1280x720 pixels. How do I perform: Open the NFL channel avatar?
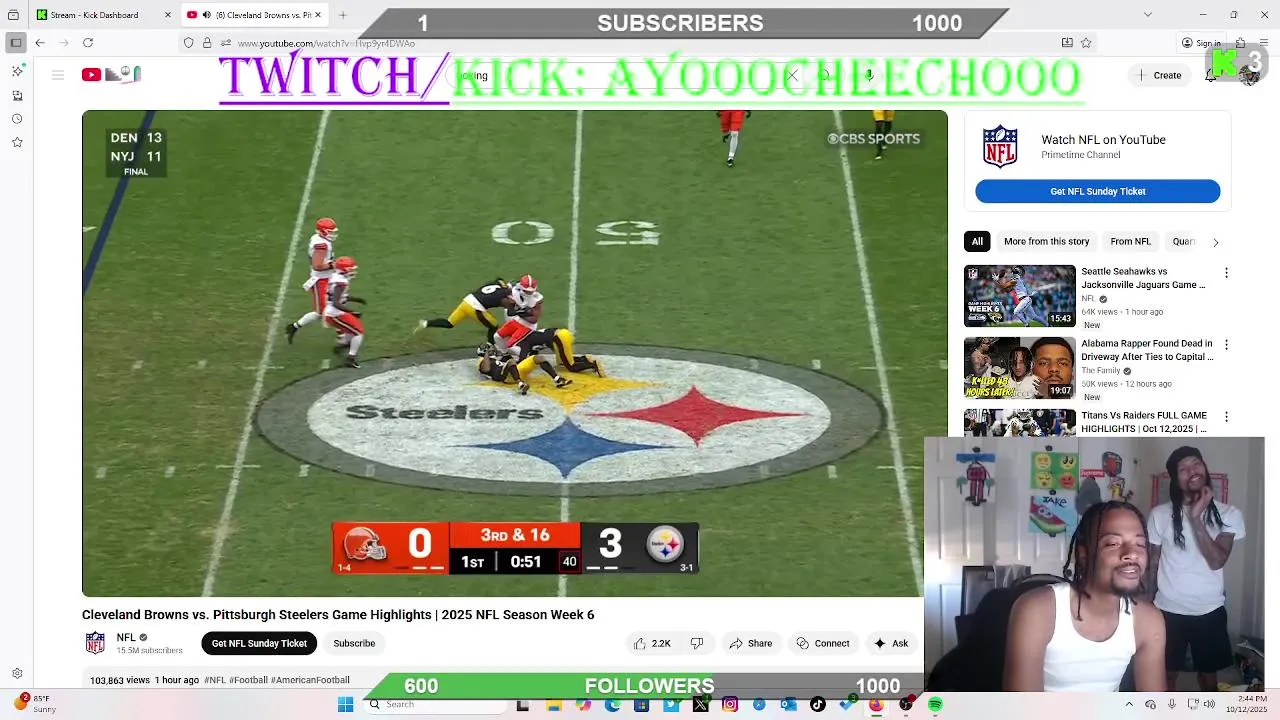pyautogui.click(x=95, y=643)
